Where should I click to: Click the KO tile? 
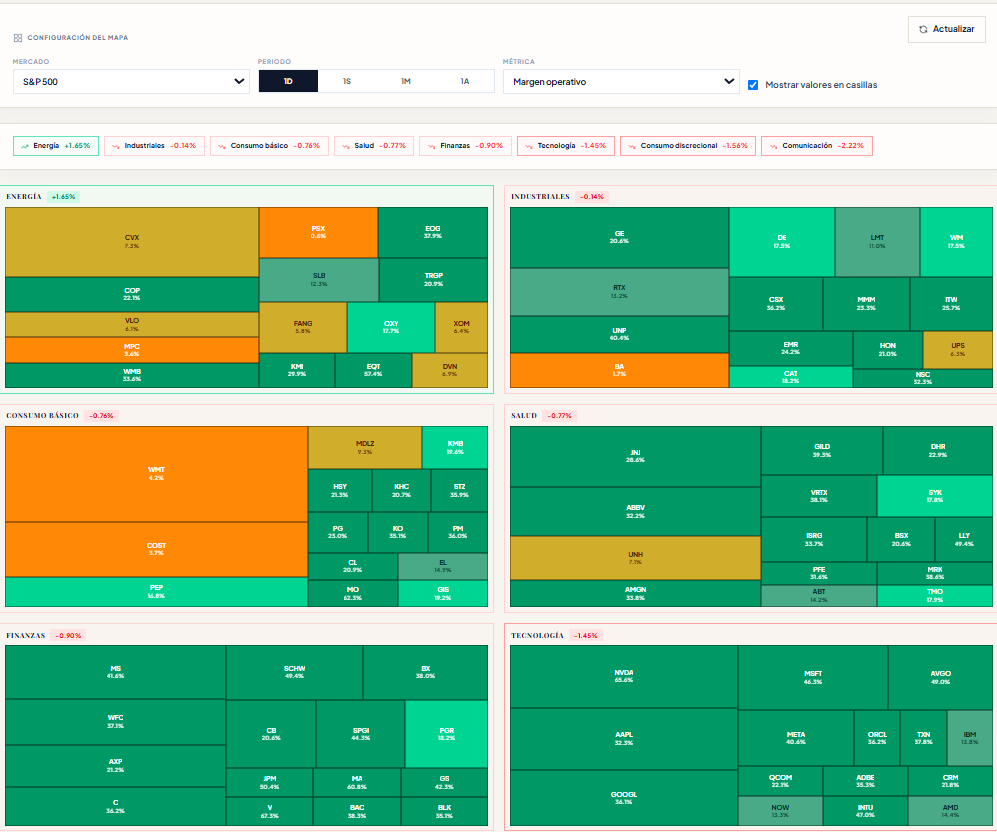[x=397, y=532]
